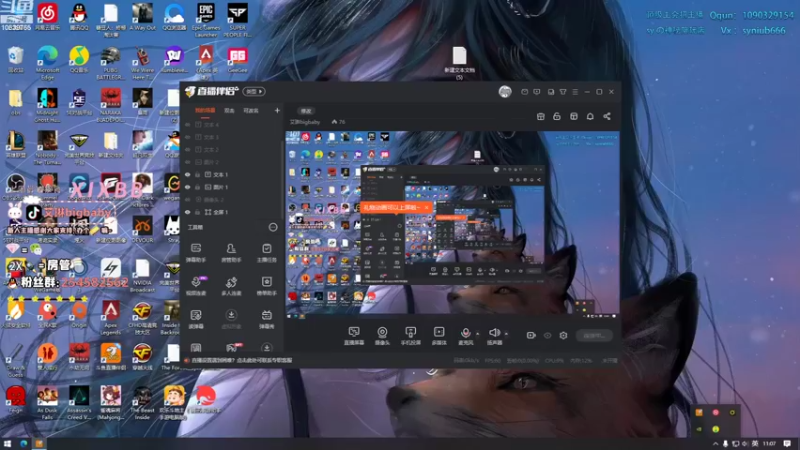Toggle the lock on 文本 1 source
This screenshot has width=800, height=450.
coord(197,174)
